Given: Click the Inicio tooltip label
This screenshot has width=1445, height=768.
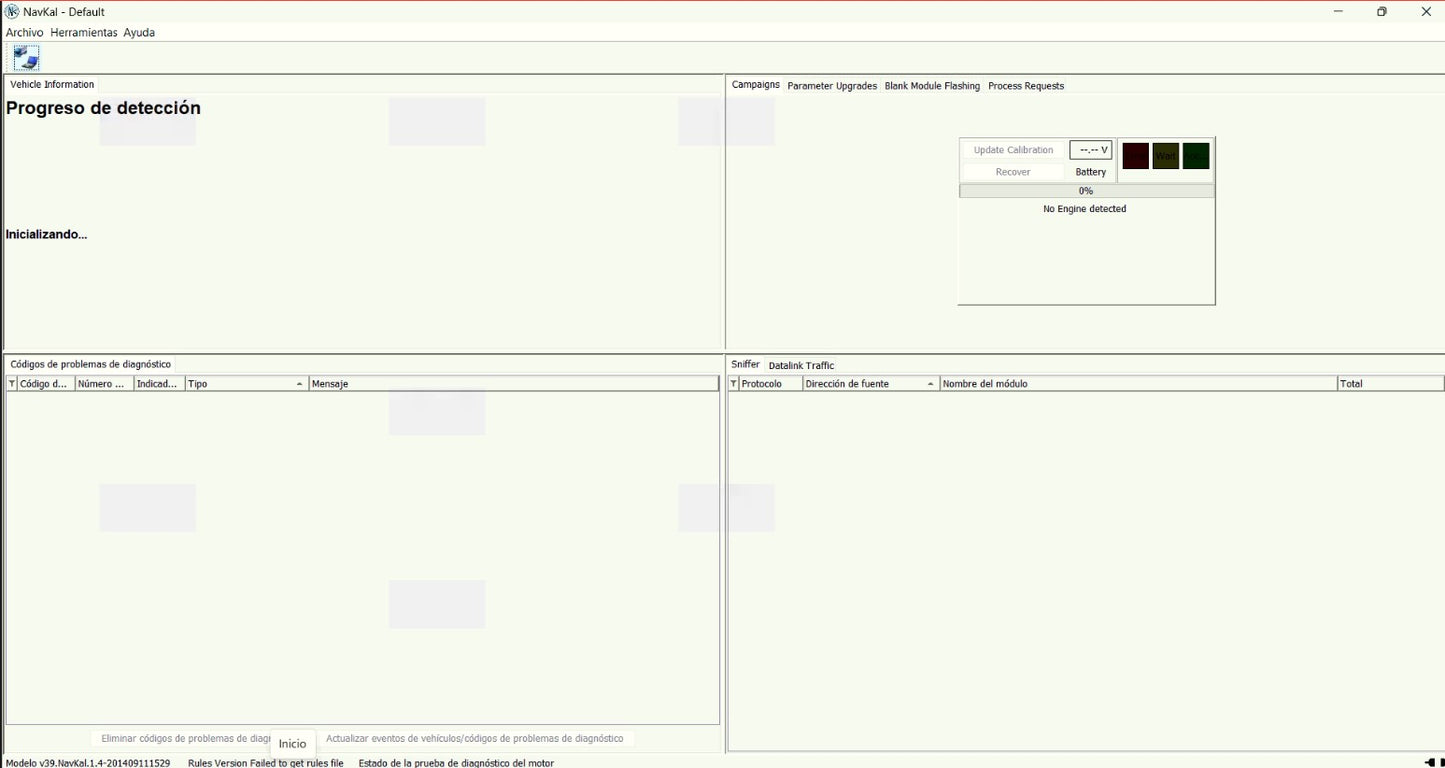Looking at the screenshot, I should click(x=293, y=744).
